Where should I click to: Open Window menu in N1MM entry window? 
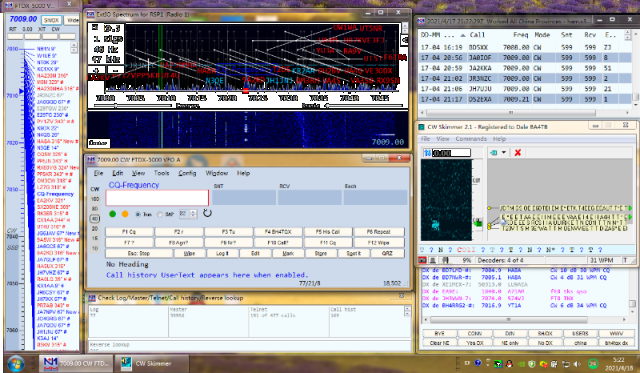click(217, 173)
